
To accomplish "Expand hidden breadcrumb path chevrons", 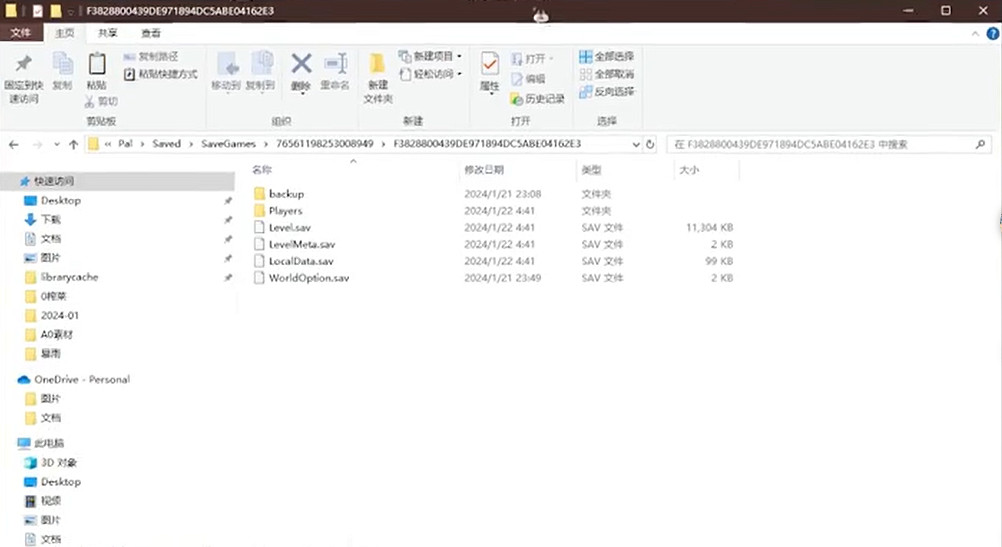I will click(x=108, y=144).
